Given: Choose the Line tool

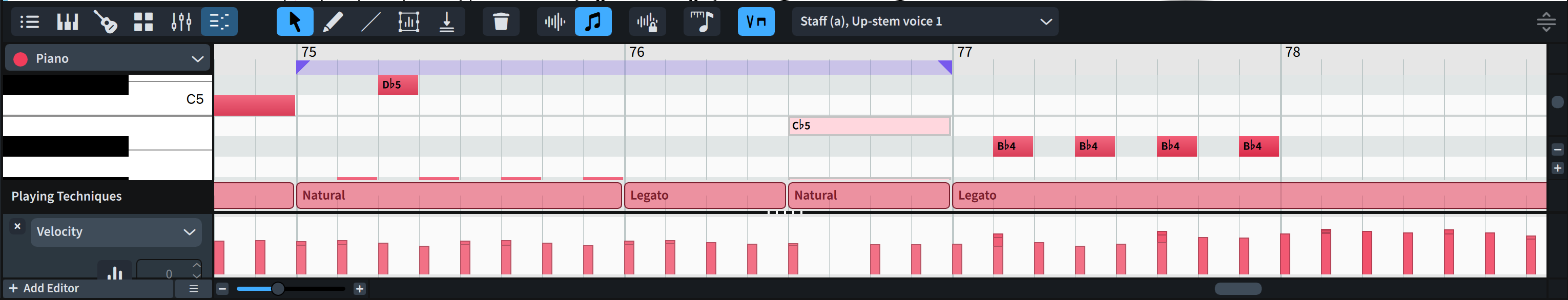Looking at the screenshot, I should click(370, 22).
